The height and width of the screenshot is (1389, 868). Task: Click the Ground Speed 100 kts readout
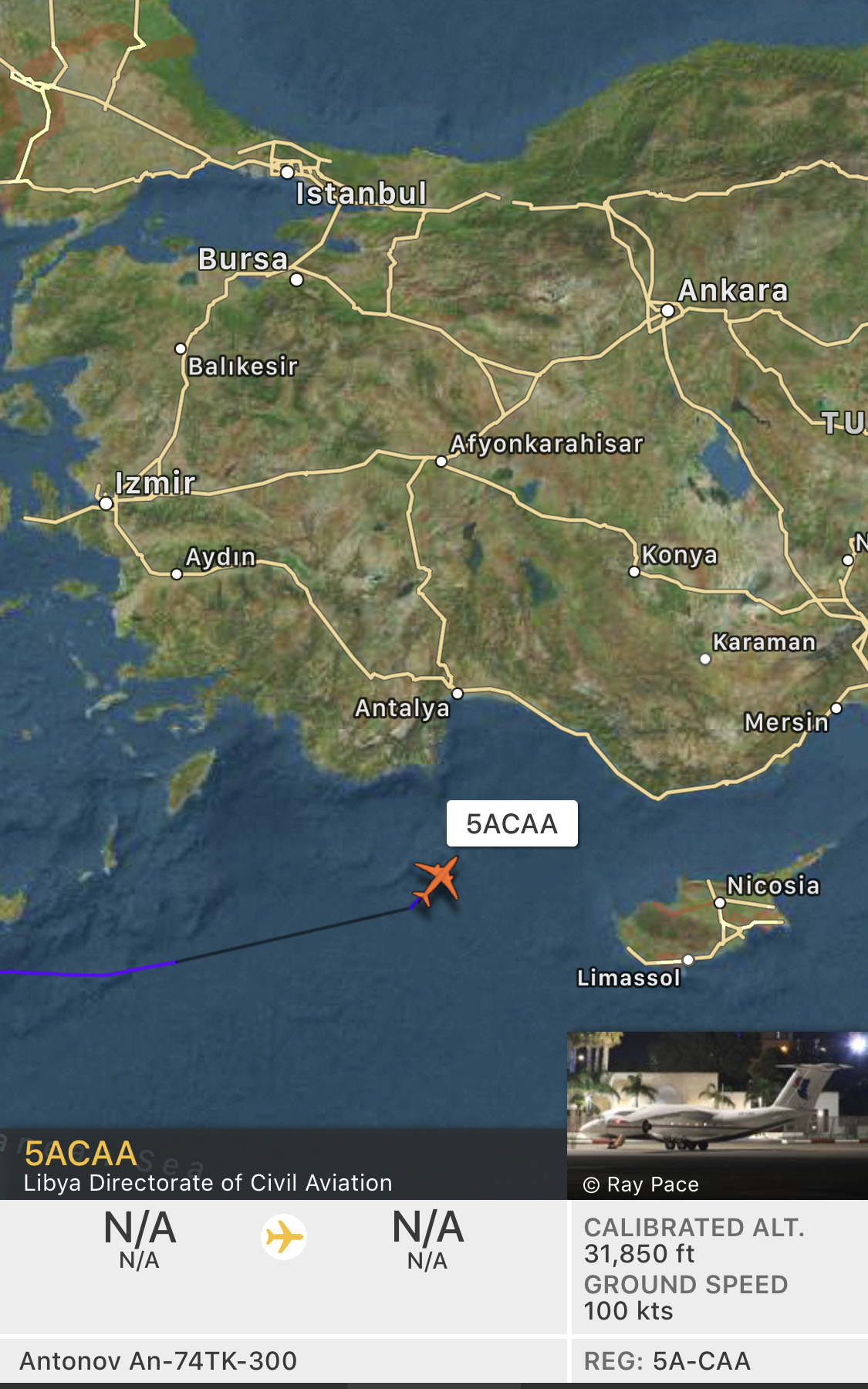685,1298
